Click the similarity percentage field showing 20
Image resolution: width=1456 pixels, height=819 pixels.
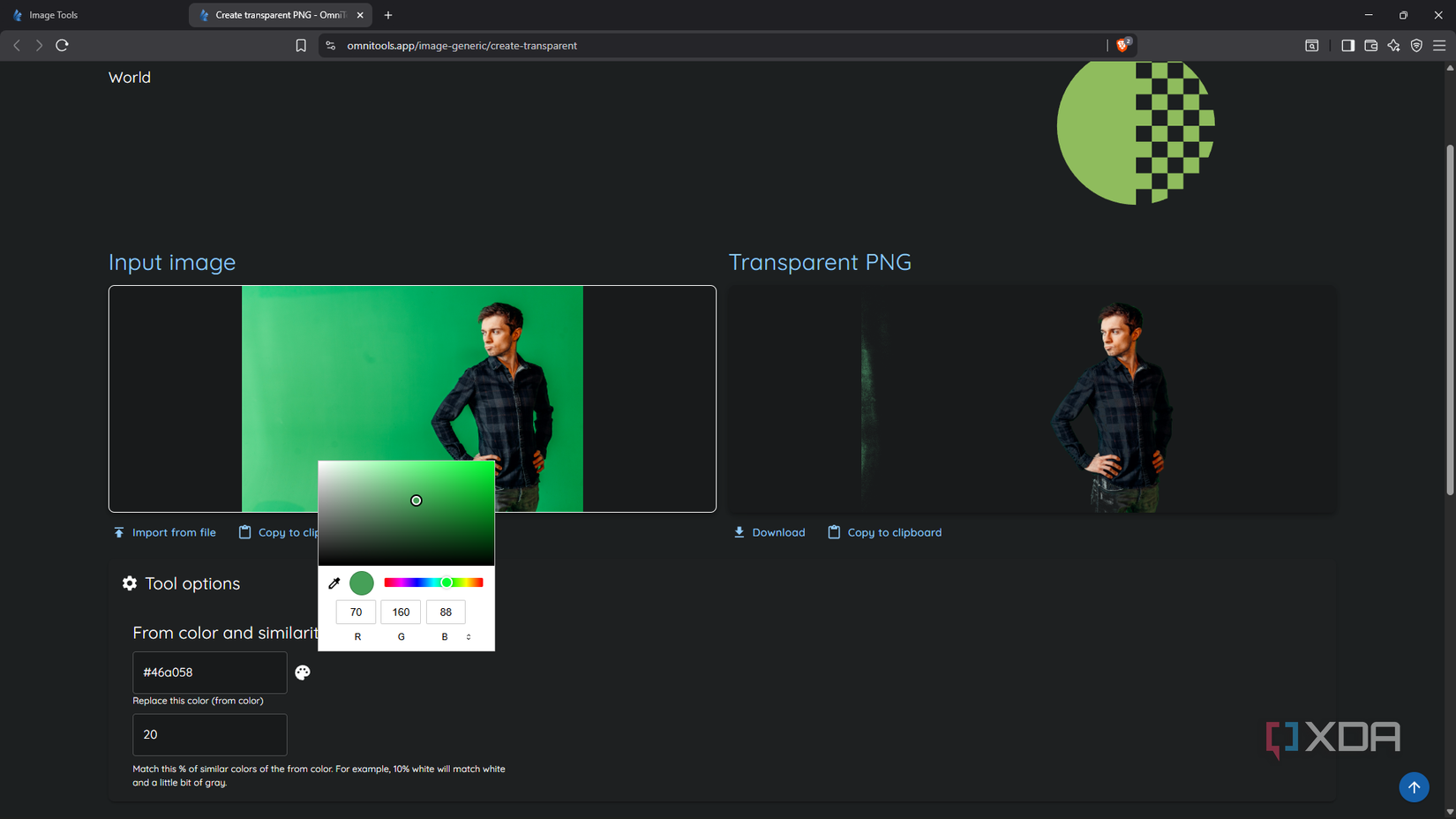coord(210,734)
